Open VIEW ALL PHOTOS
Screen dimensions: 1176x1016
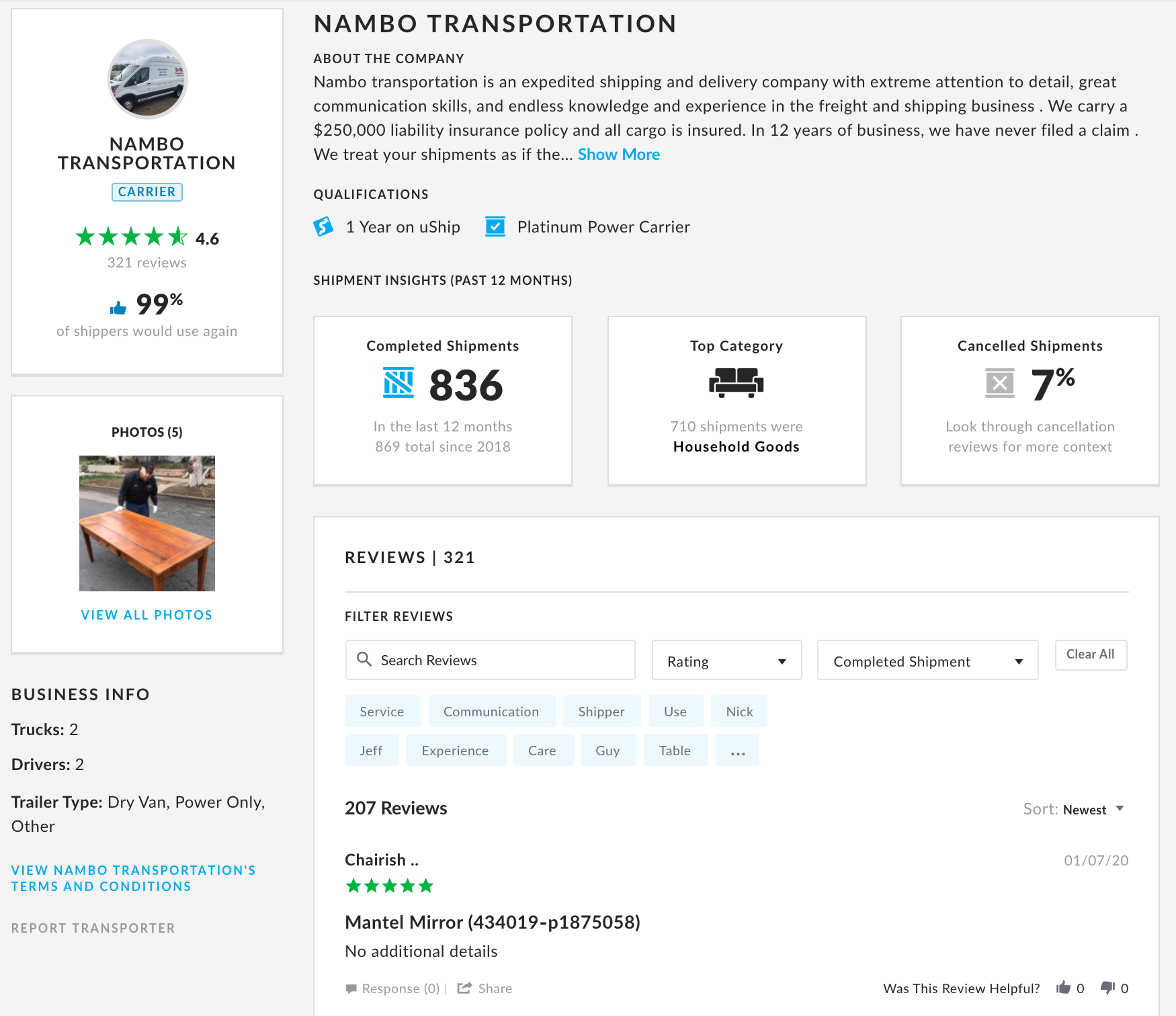coord(146,614)
